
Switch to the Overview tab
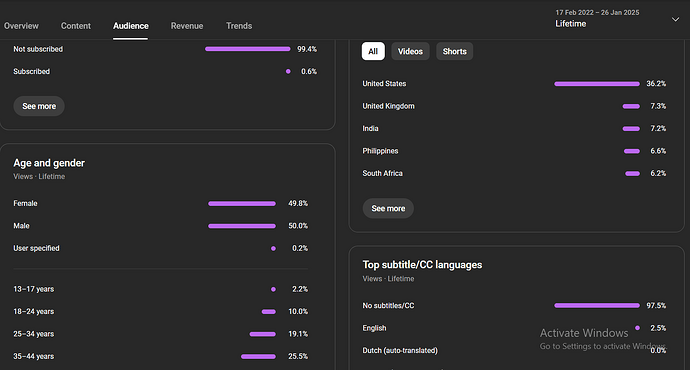click(x=21, y=26)
